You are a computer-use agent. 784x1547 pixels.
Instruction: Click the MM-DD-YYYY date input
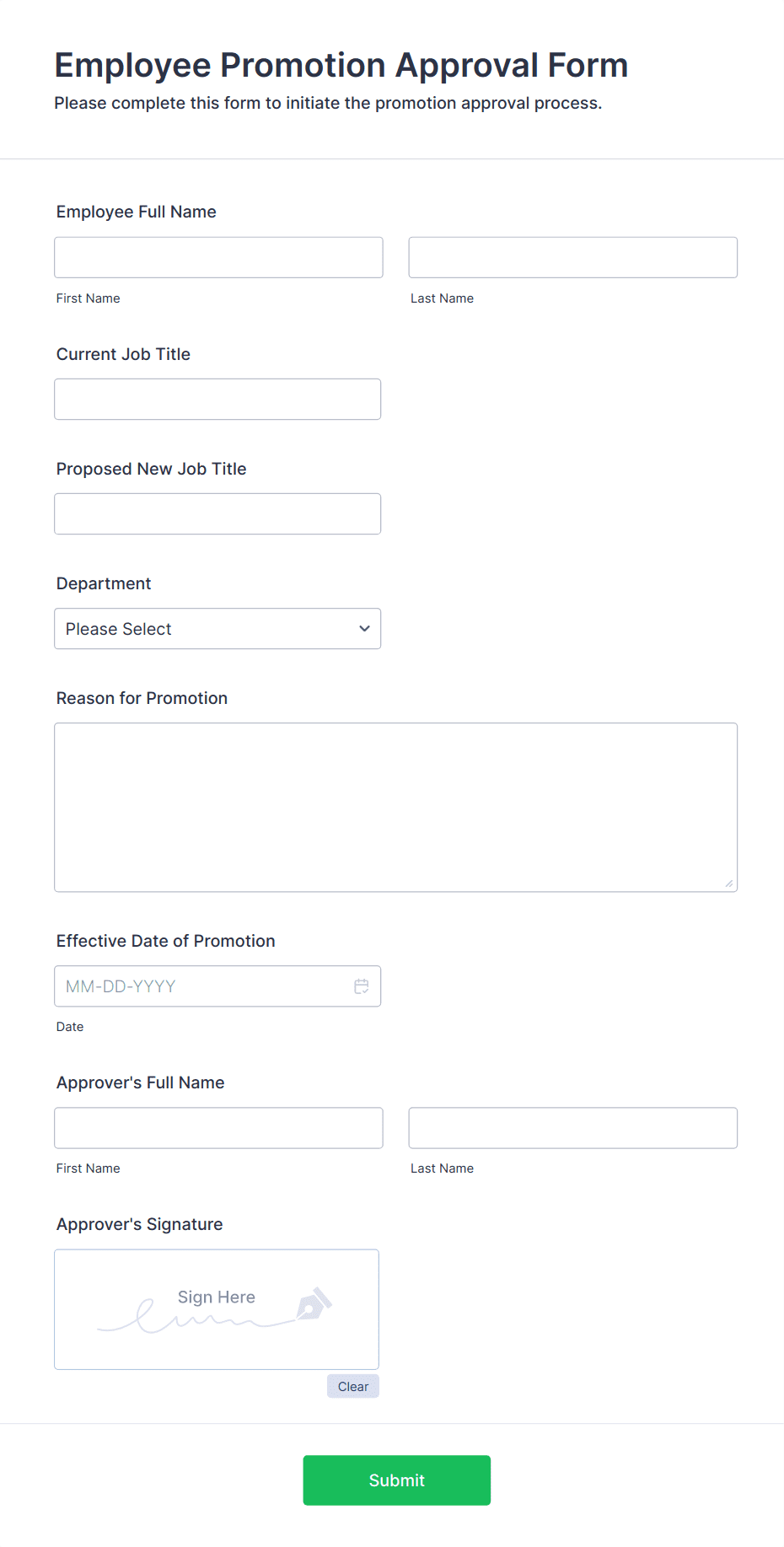click(194, 986)
